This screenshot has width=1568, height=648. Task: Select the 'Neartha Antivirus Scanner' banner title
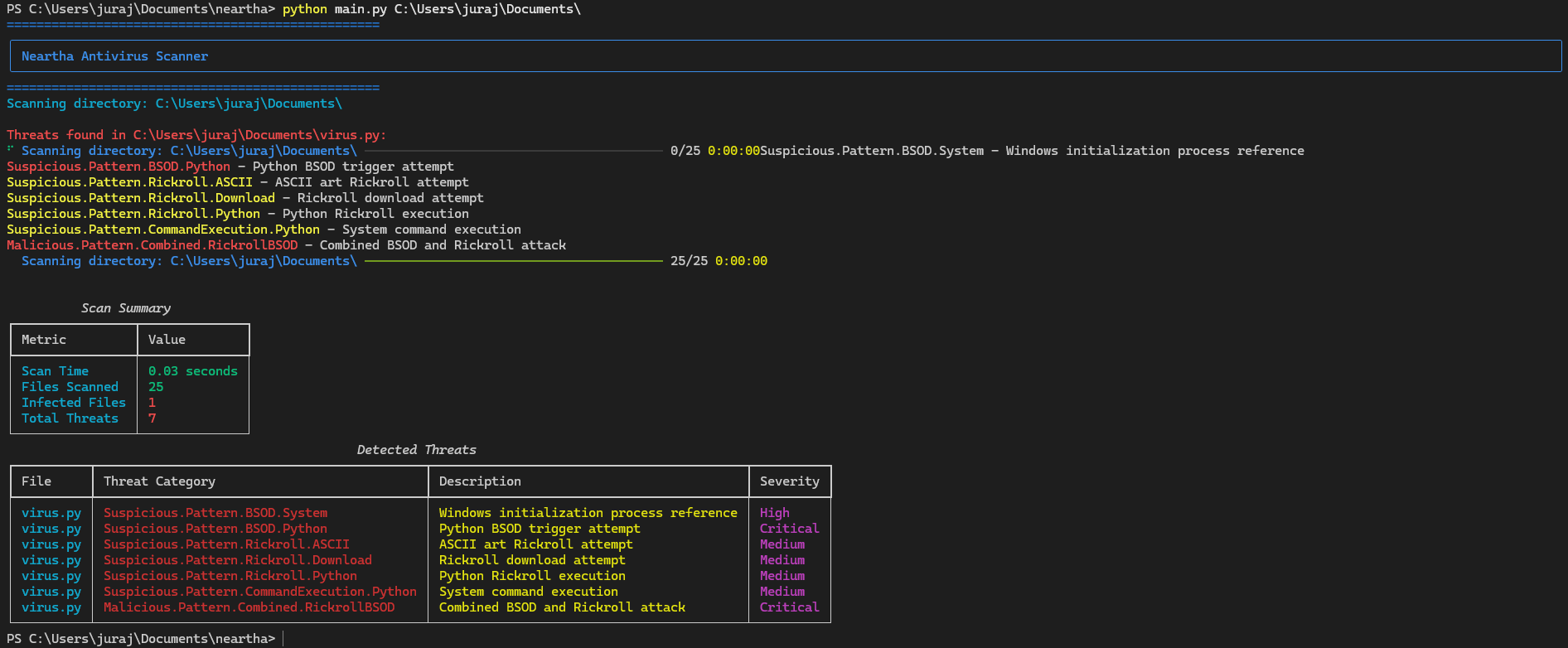(x=114, y=56)
